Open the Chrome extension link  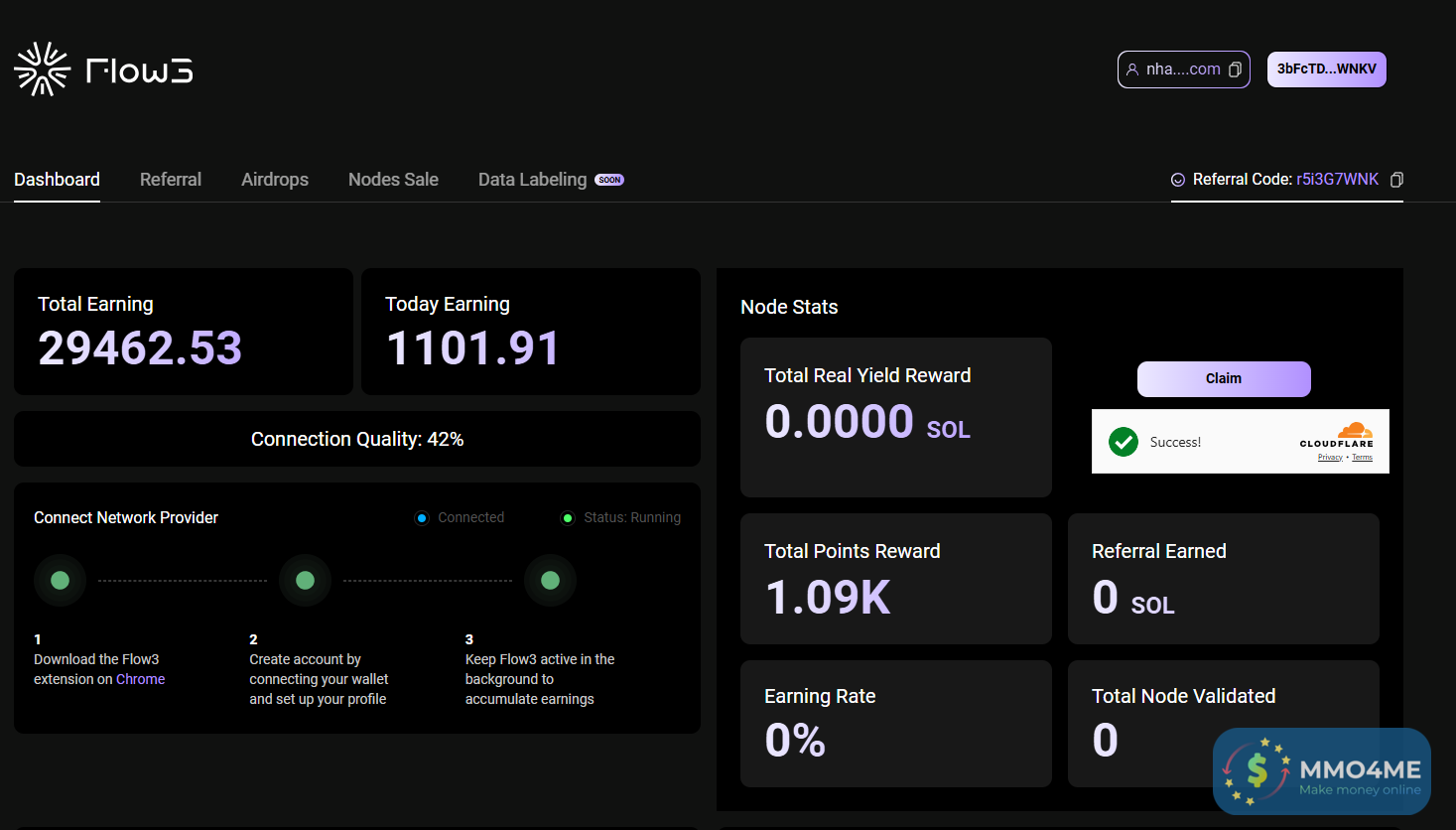[x=140, y=680]
